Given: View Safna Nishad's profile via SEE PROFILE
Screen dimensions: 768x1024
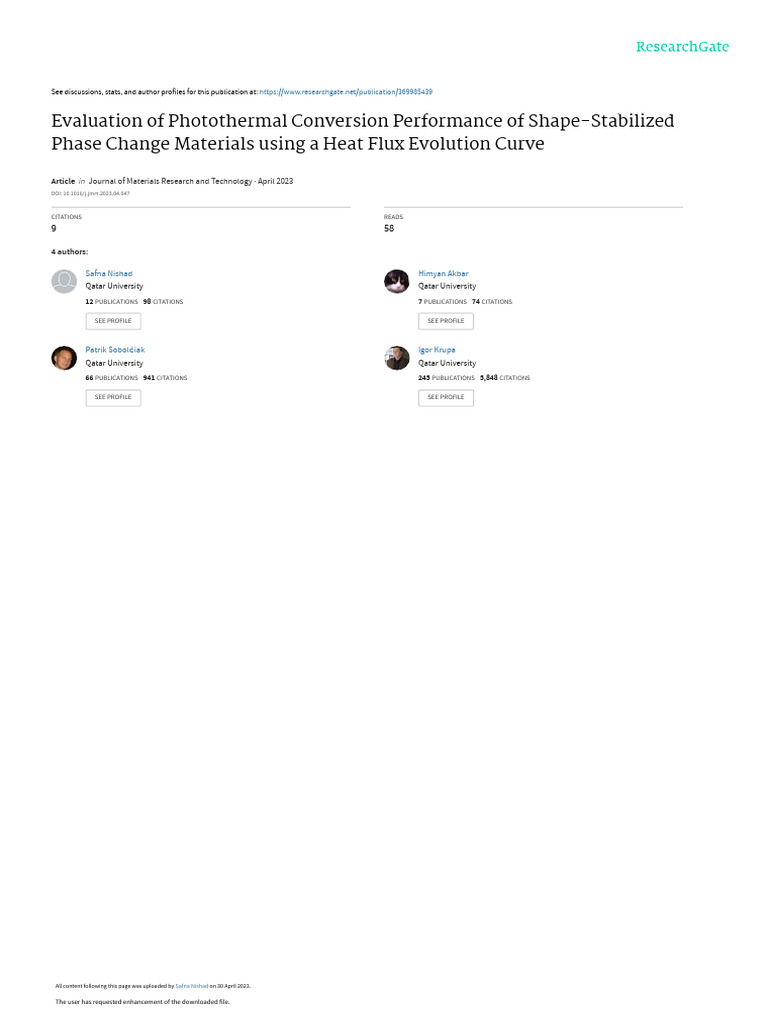Looking at the screenshot, I should pyautogui.click(x=113, y=321).
